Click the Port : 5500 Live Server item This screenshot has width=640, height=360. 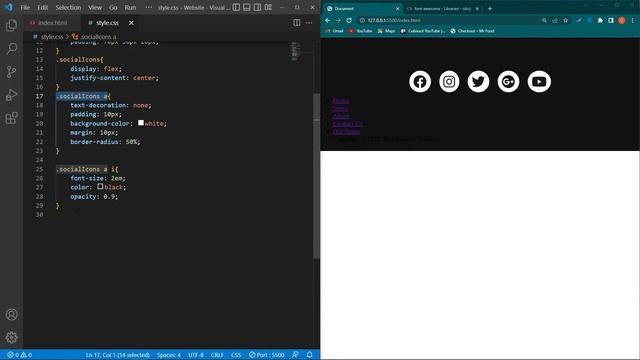pos(267,355)
